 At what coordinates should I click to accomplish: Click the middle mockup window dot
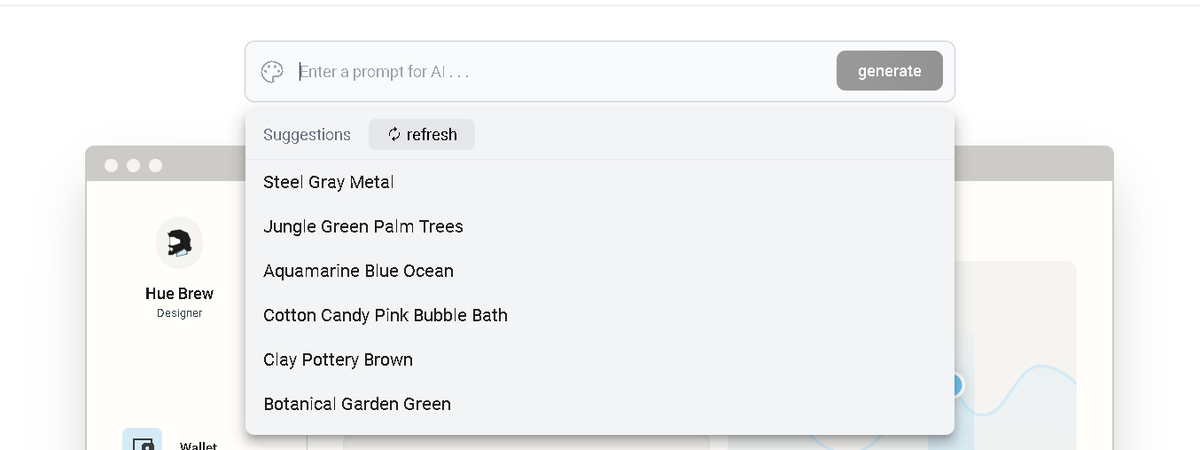click(x=133, y=165)
